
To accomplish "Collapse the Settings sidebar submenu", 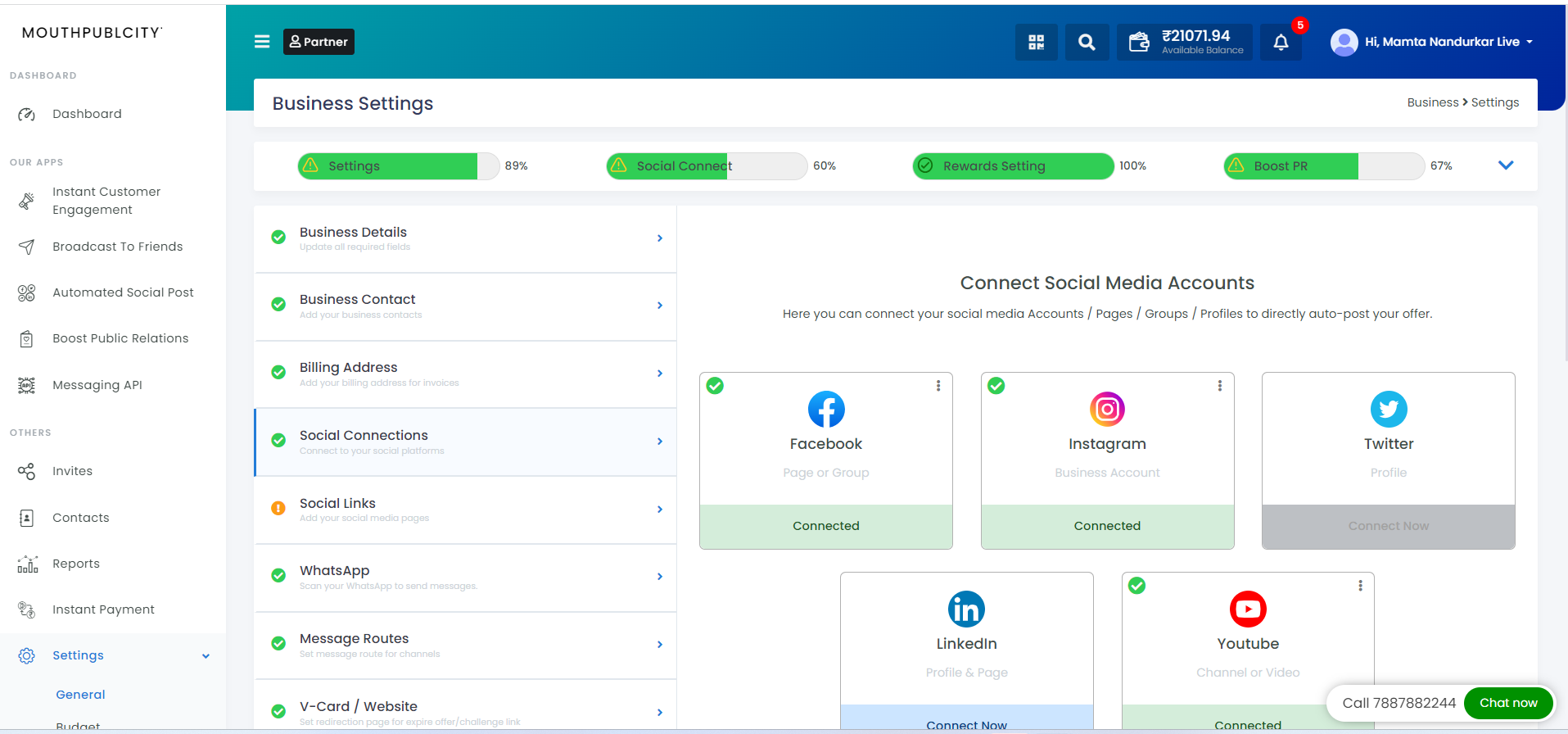I will tap(206, 656).
